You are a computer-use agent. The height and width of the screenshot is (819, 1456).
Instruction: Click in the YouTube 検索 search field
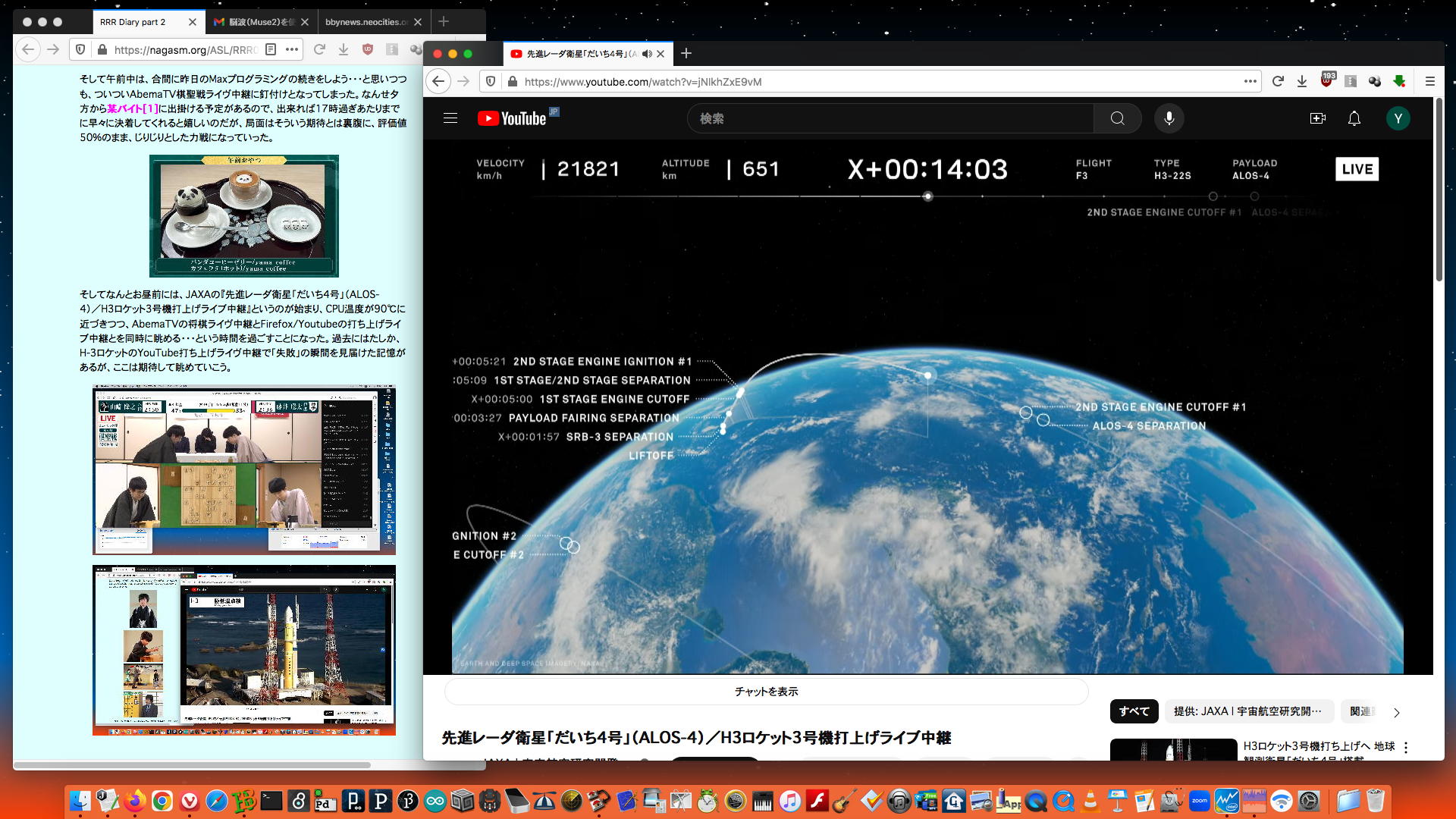[887, 118]
